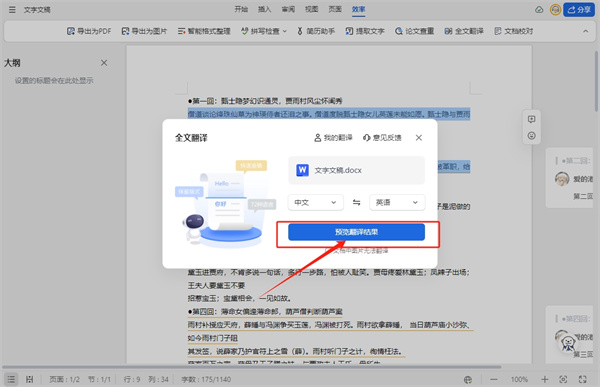Screen dimensions: 600x387
Task: Open 我的翻译 in the dialog
Action: (x=333, y=137)
